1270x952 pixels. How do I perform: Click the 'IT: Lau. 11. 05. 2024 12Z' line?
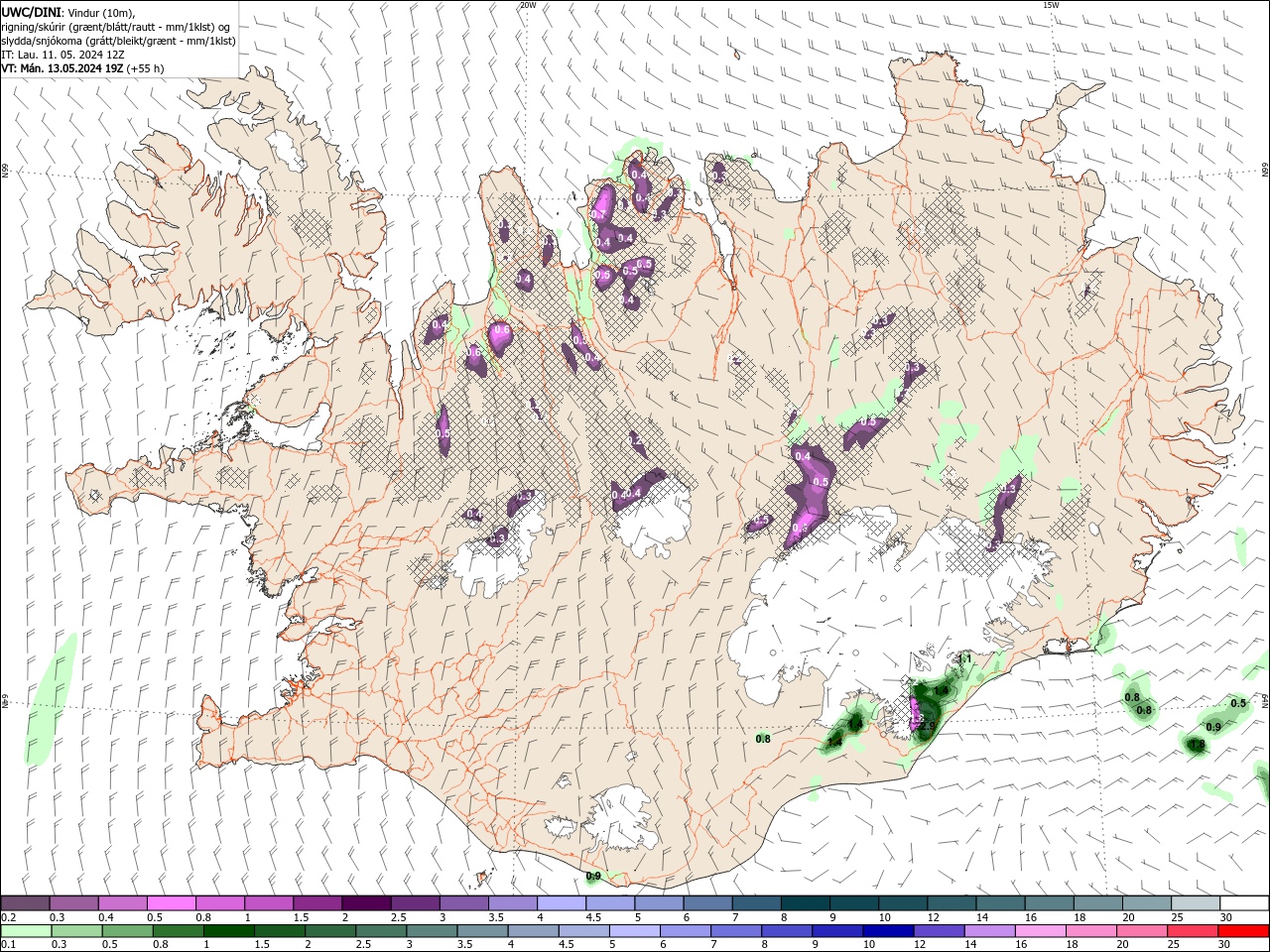(x=63, y=55)
